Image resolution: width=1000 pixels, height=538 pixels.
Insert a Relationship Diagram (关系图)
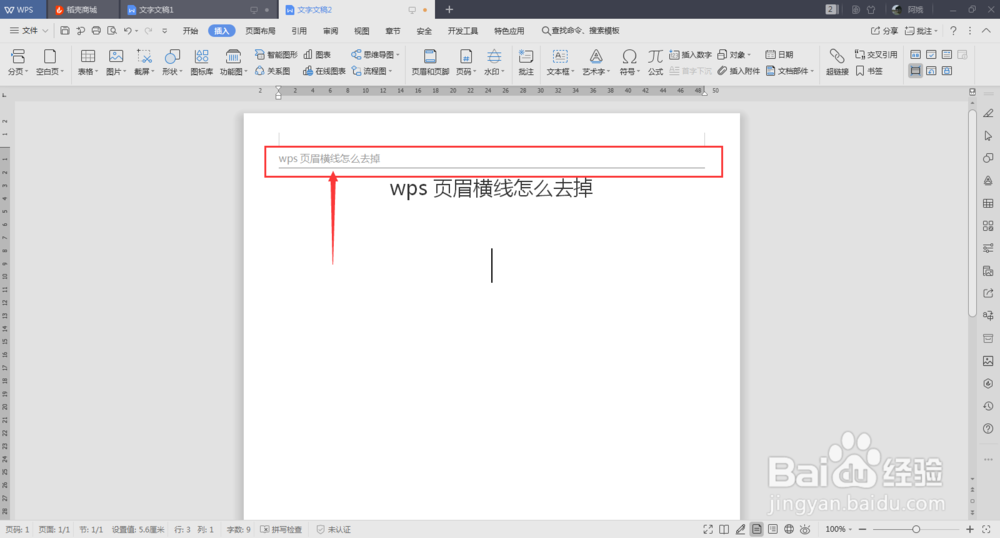pos(272,71)
